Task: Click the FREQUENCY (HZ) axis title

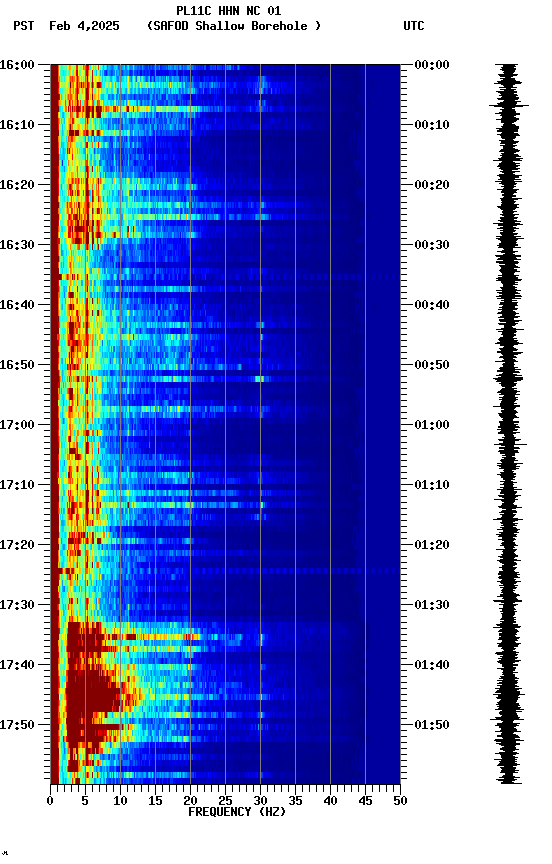Action: coord(237,813)
